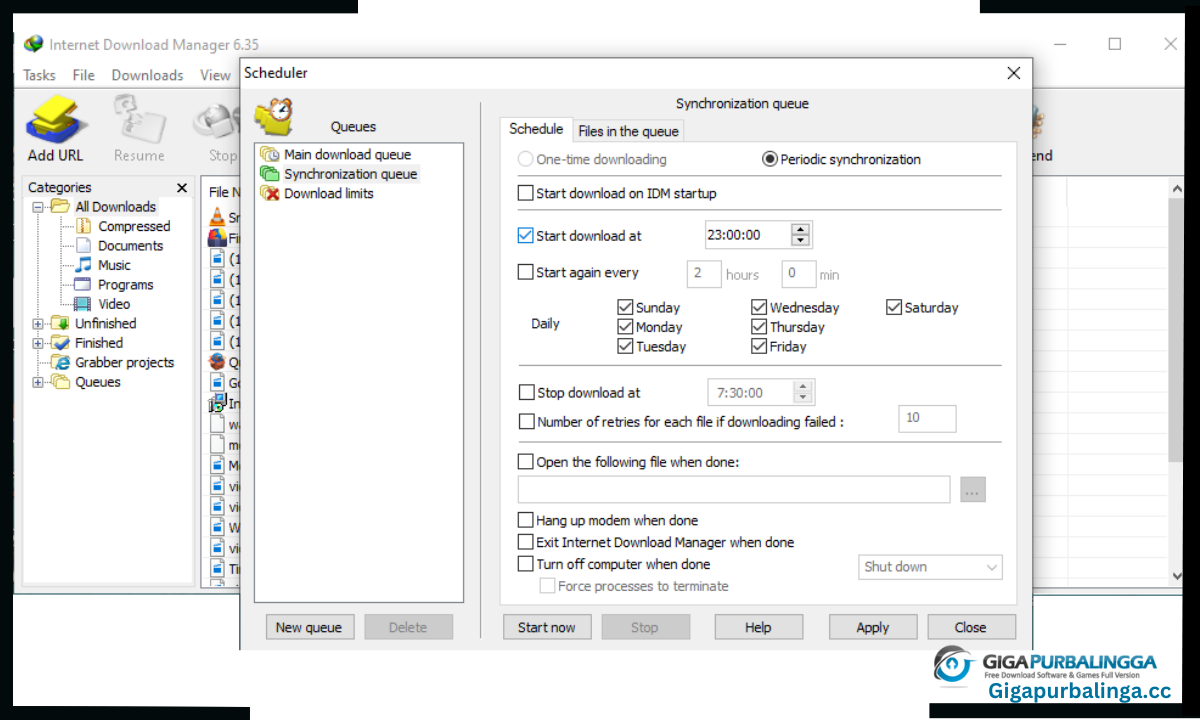Image resolution: width=1200 pixels, height=720 pixels.
Task: Click the browse button for file path
Action: [973, 490]
